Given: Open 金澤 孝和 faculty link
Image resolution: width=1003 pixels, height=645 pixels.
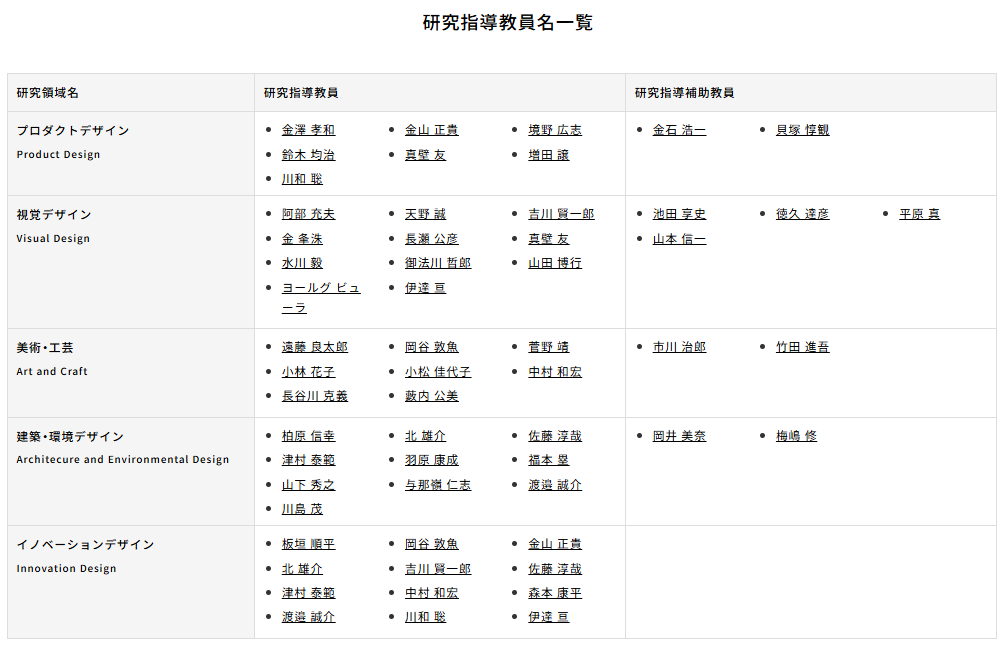Looking at the screenshot, I should tap(308, 130).
